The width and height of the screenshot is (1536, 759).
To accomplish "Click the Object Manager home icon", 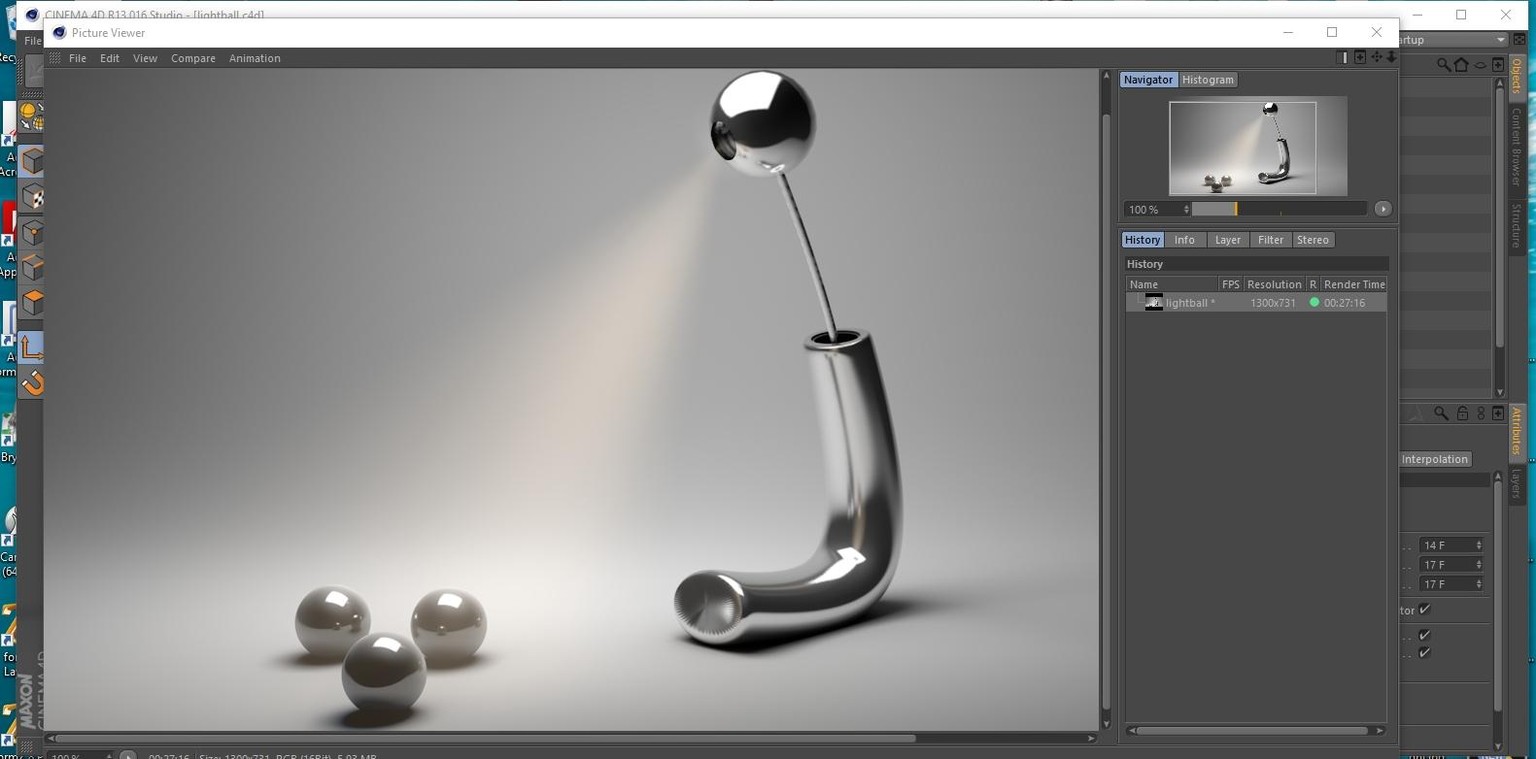I will tap(1461, 65).
